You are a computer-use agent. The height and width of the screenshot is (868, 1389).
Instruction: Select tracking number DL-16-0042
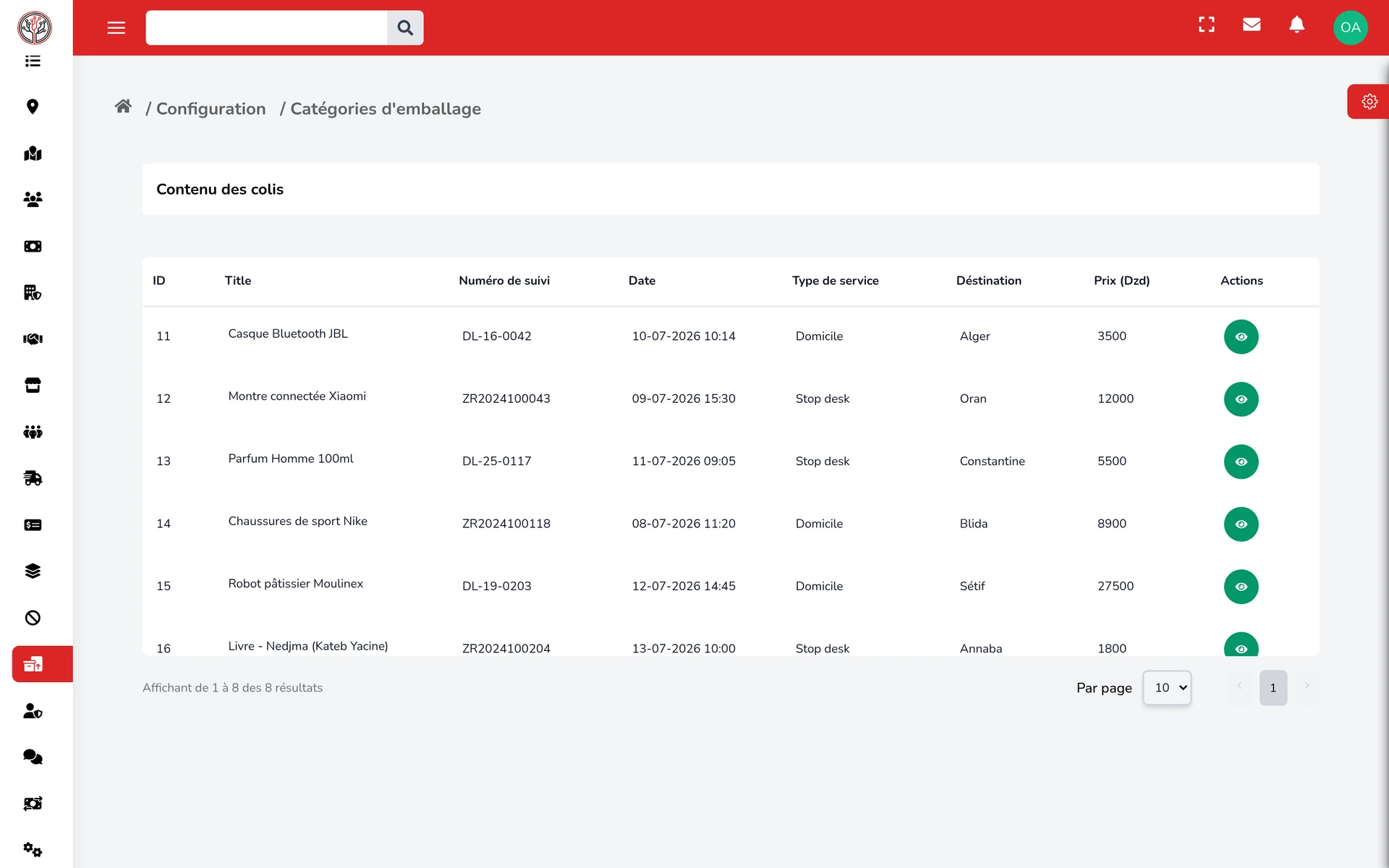point(496,336)
